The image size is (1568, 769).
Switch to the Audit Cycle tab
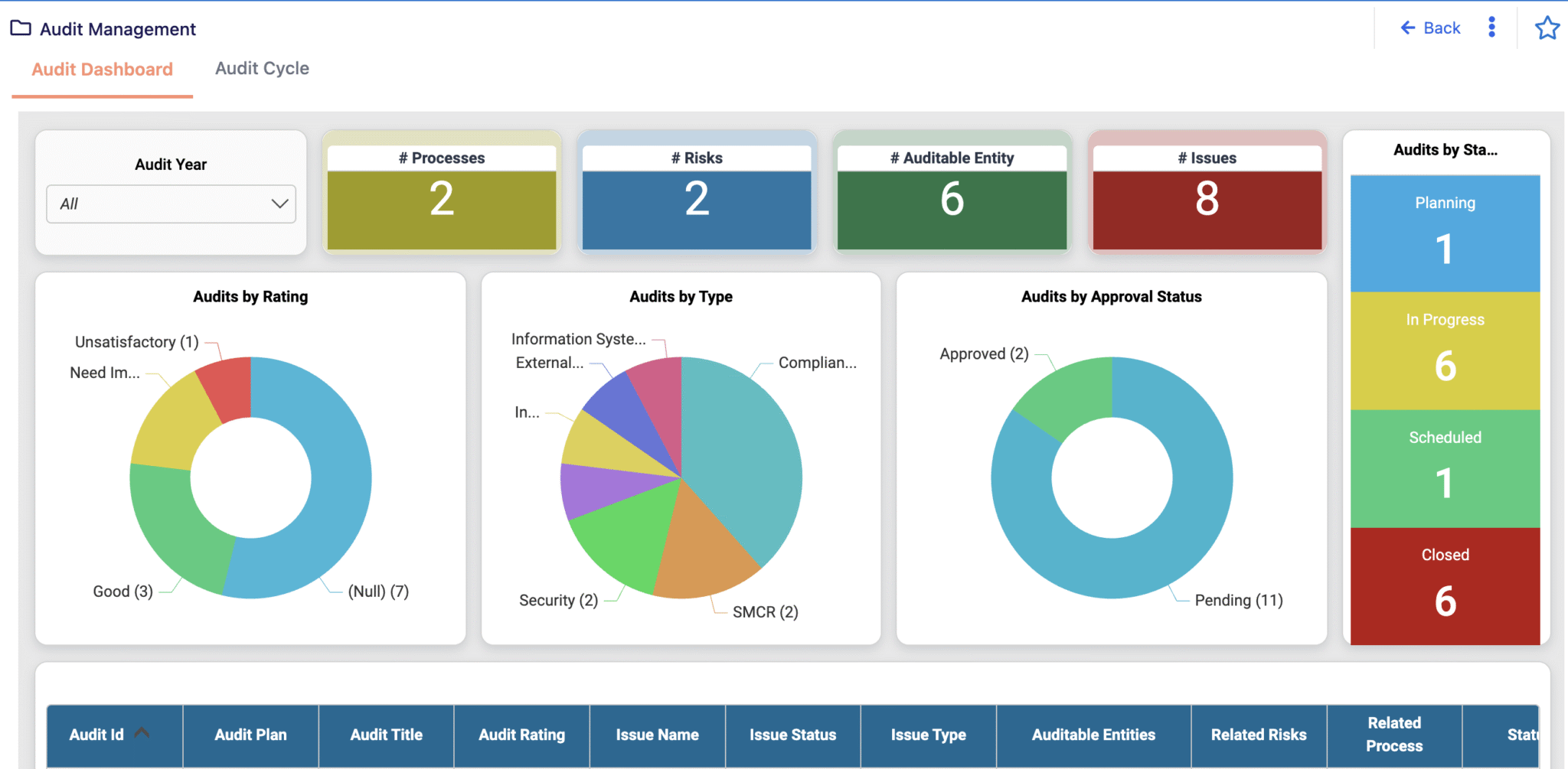tap(262, 68)
